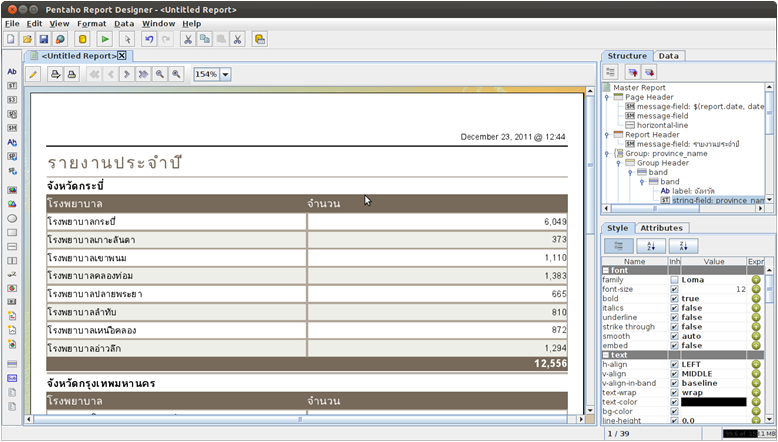
Task: Click the memory usage indicator in status bar
Action: coord(749,434)
